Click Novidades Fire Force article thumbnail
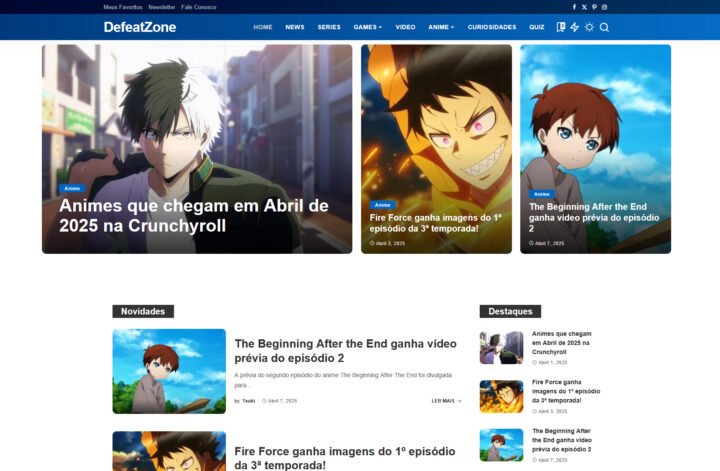Viewport: 720px width, 471px height. tap(169, 451)
